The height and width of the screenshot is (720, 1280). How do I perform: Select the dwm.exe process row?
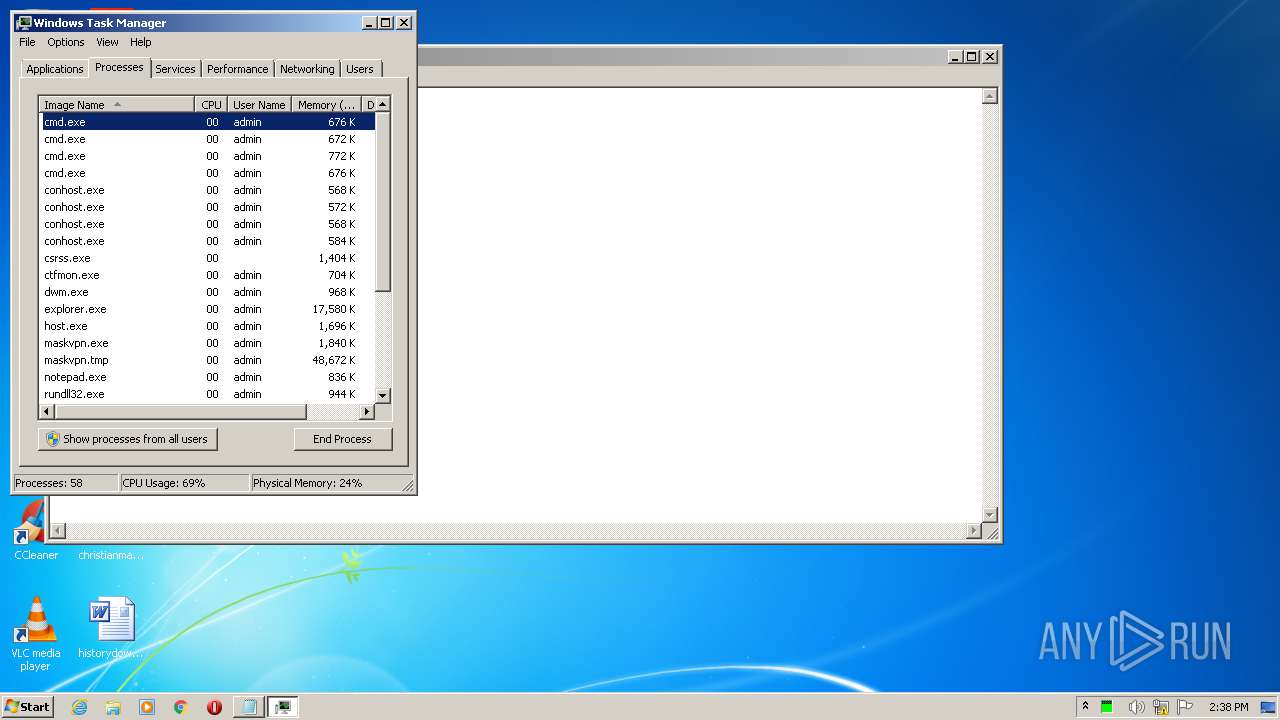207,292
